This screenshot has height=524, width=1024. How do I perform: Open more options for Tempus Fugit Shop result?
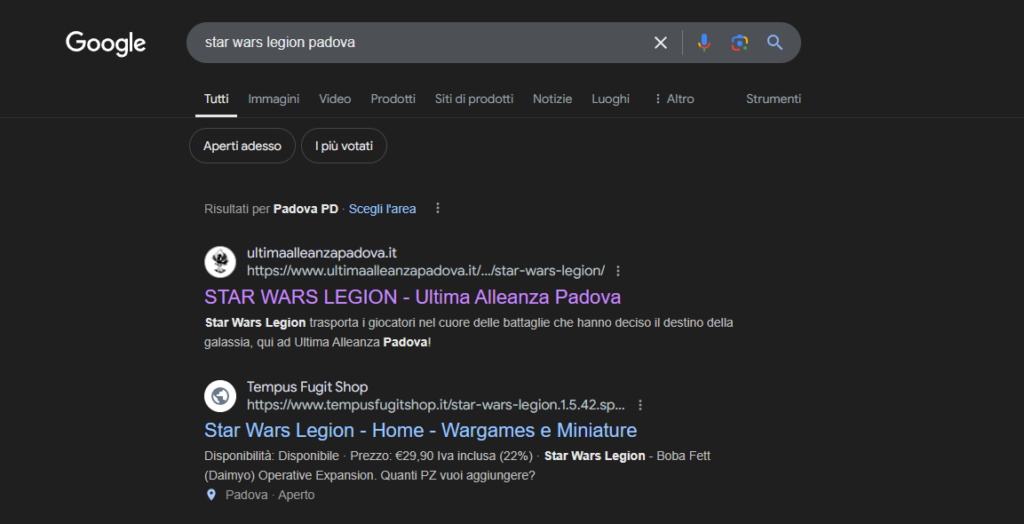point(640,405)
